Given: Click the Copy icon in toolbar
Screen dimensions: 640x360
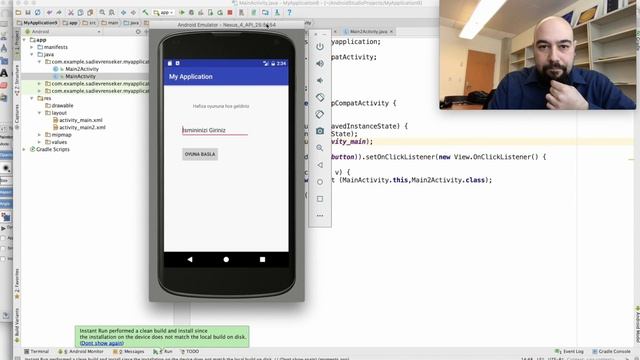Looking at the screenshot, I should click(x=80, y=13).
